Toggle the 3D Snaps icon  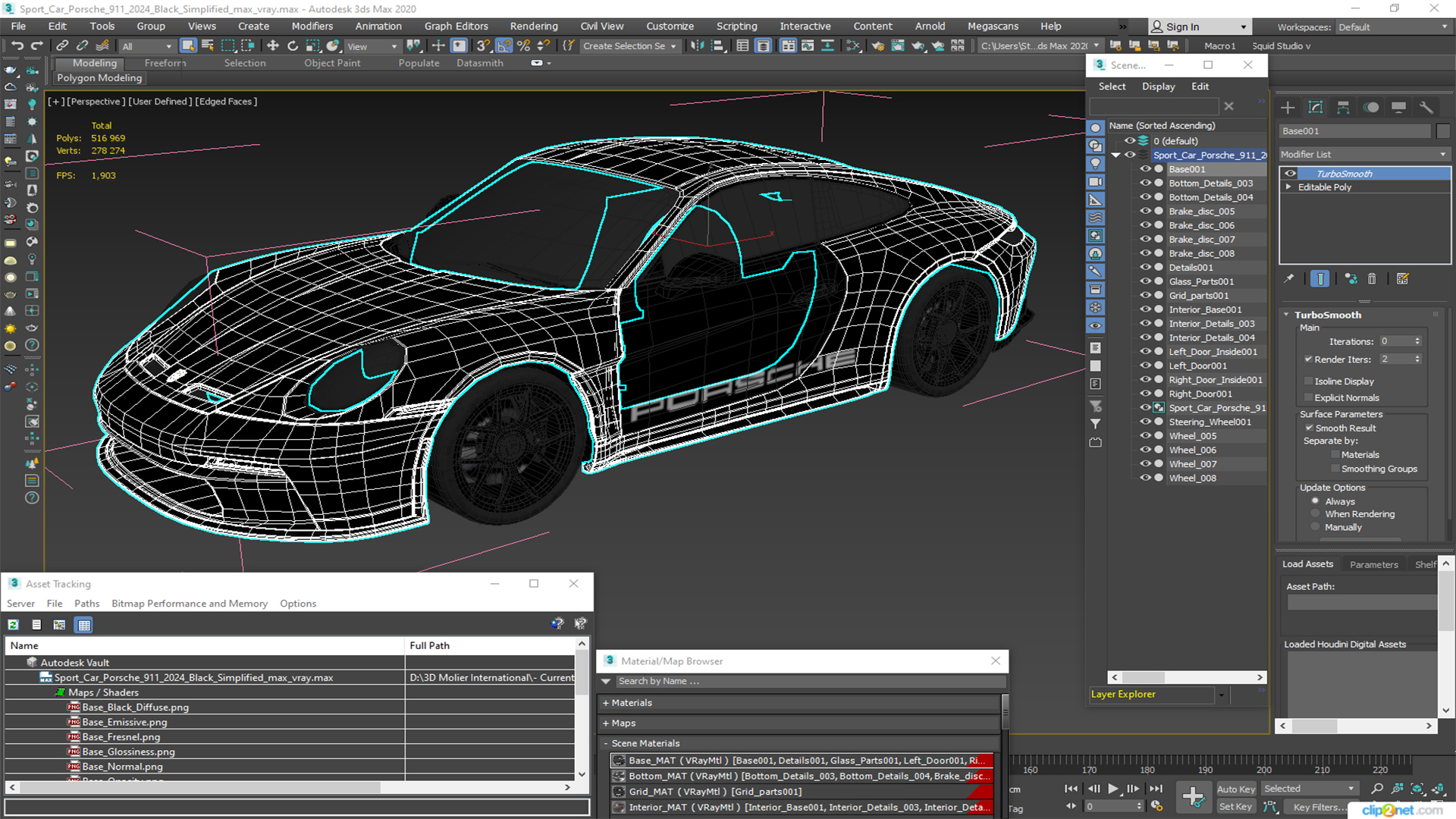[484, 46]
